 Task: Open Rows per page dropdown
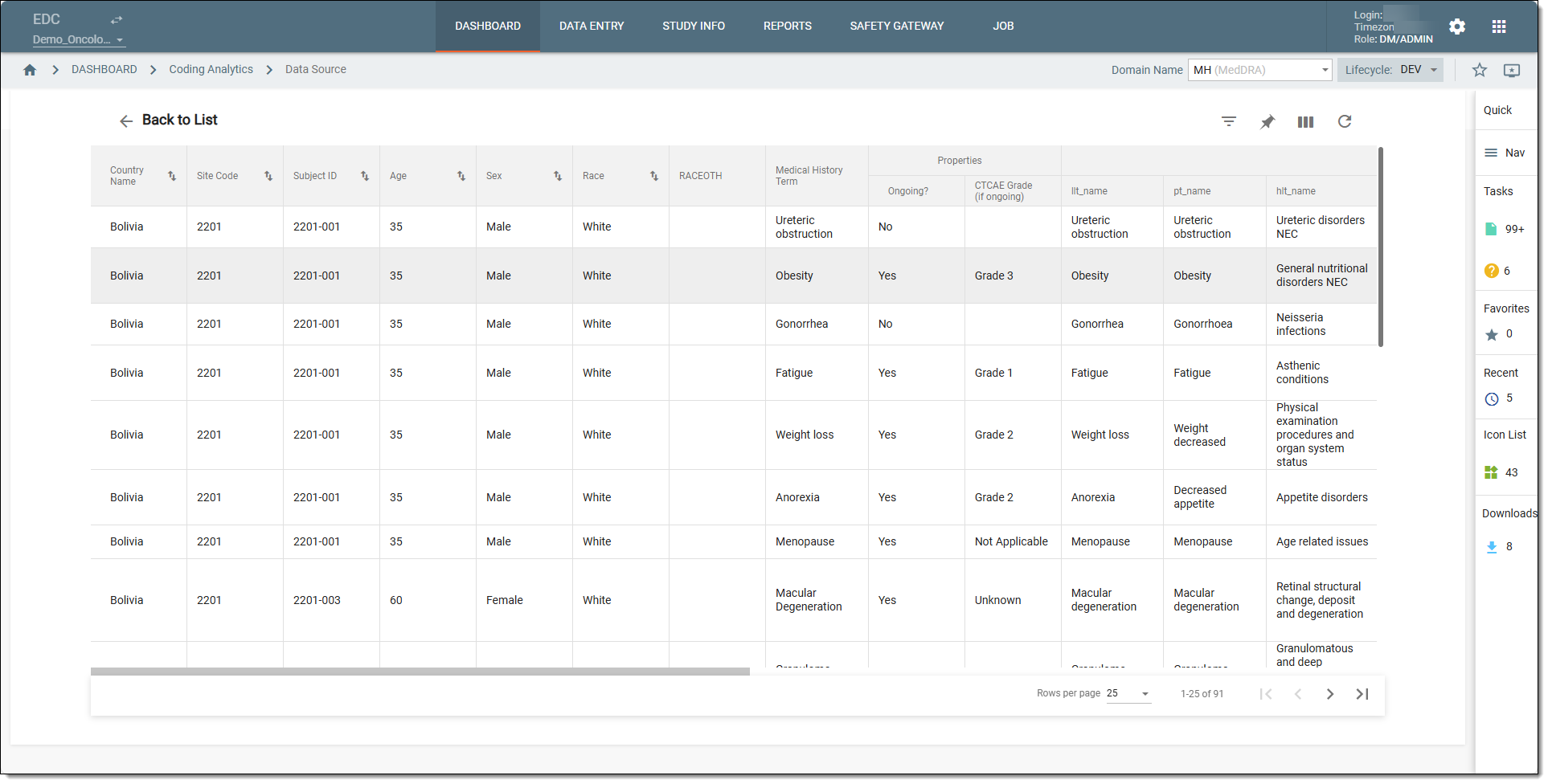point(1128,693)
